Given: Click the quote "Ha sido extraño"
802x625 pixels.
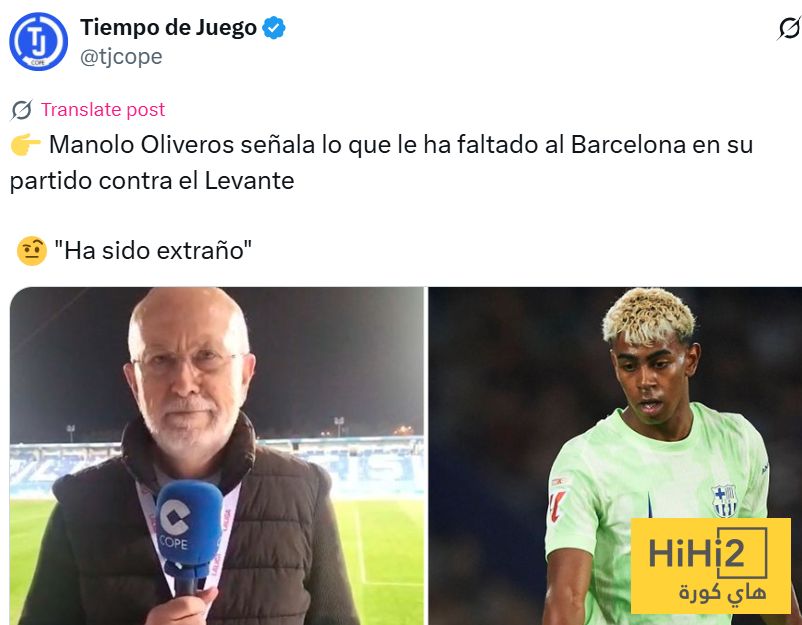Looking at the screenshot, I should coord(153,251).
